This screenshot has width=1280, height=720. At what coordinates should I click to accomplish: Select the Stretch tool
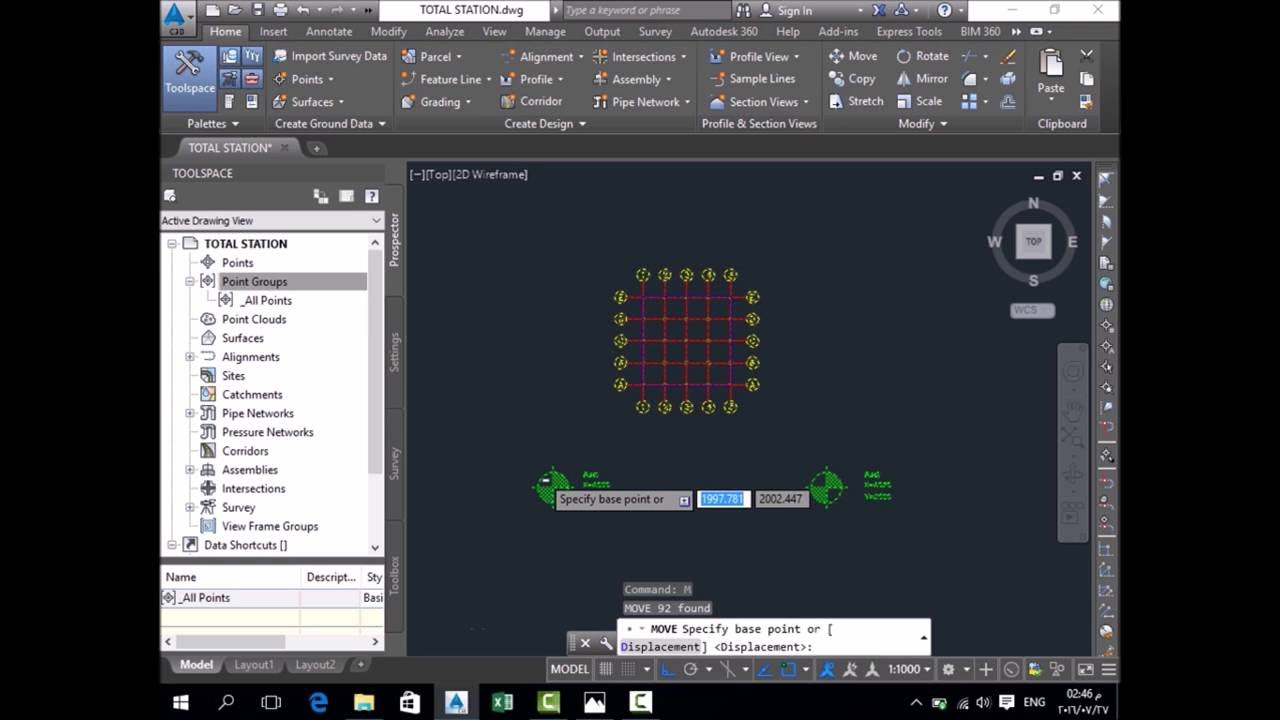856,101
